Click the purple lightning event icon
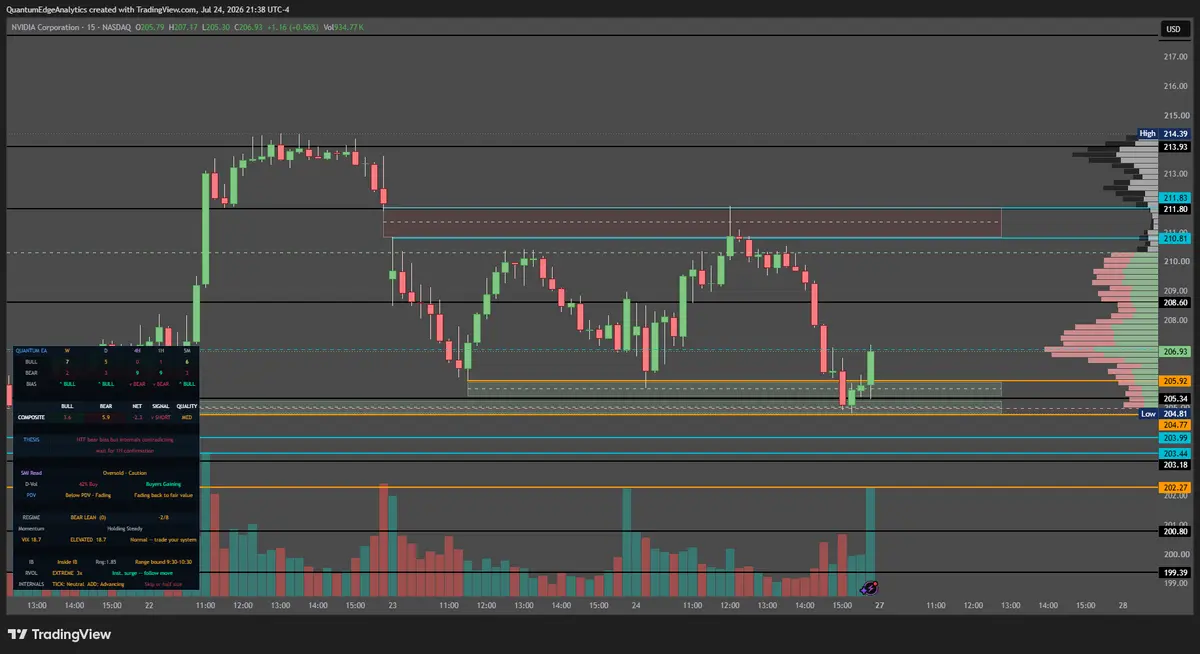 click(x=870, y=589)
